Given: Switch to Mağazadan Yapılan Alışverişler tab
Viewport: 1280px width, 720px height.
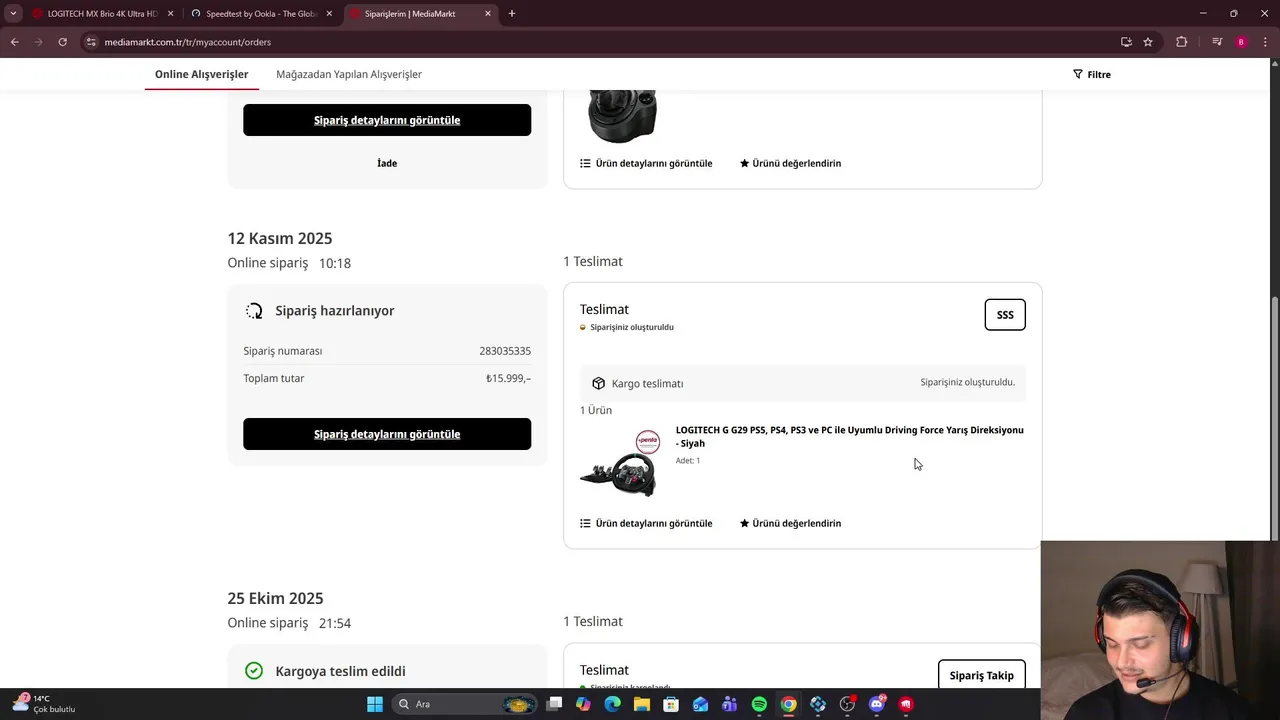Looking at the screenshot, I should tap(349, 74).
